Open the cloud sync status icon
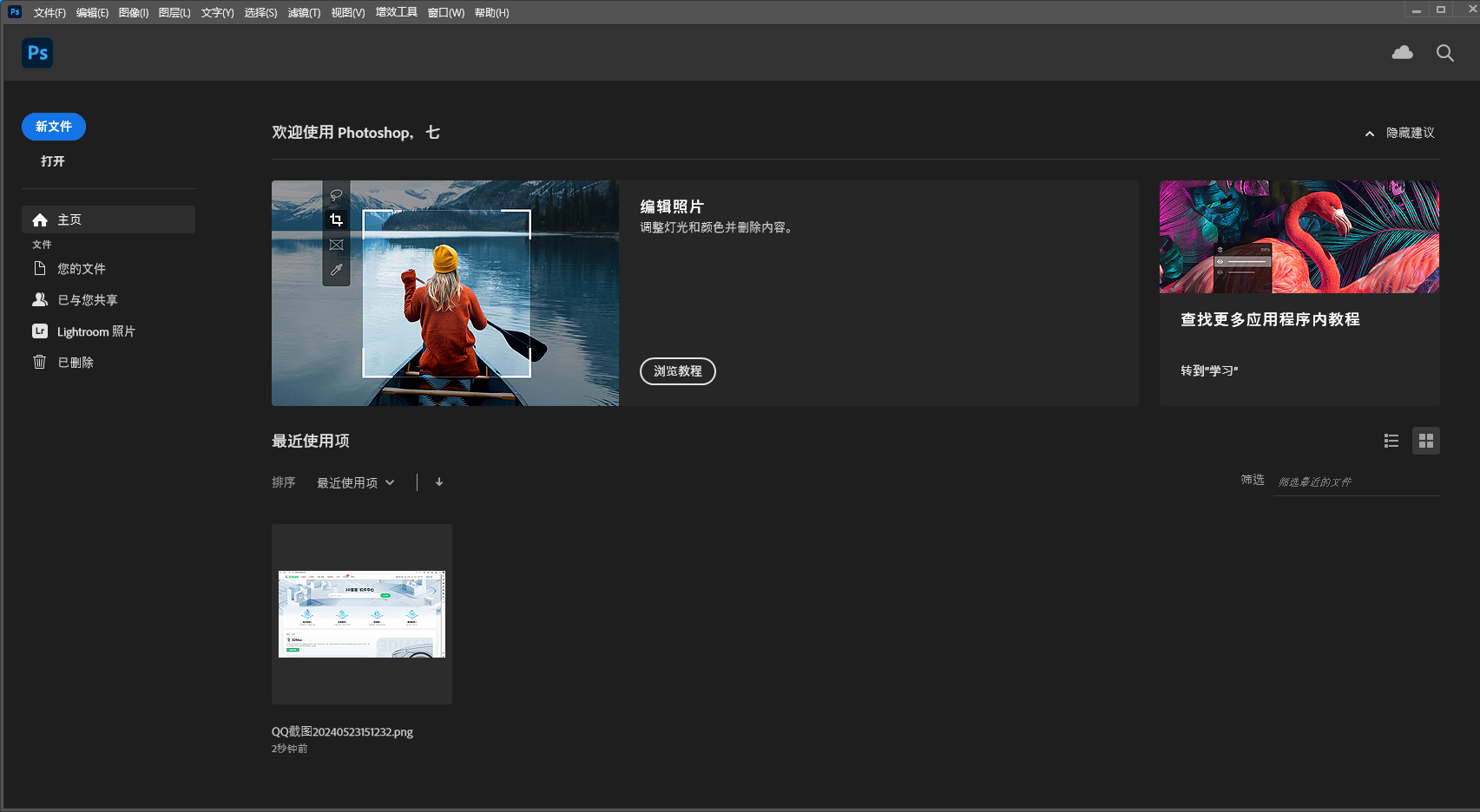The image size is (1480, 812). (x=1402, y=53)
